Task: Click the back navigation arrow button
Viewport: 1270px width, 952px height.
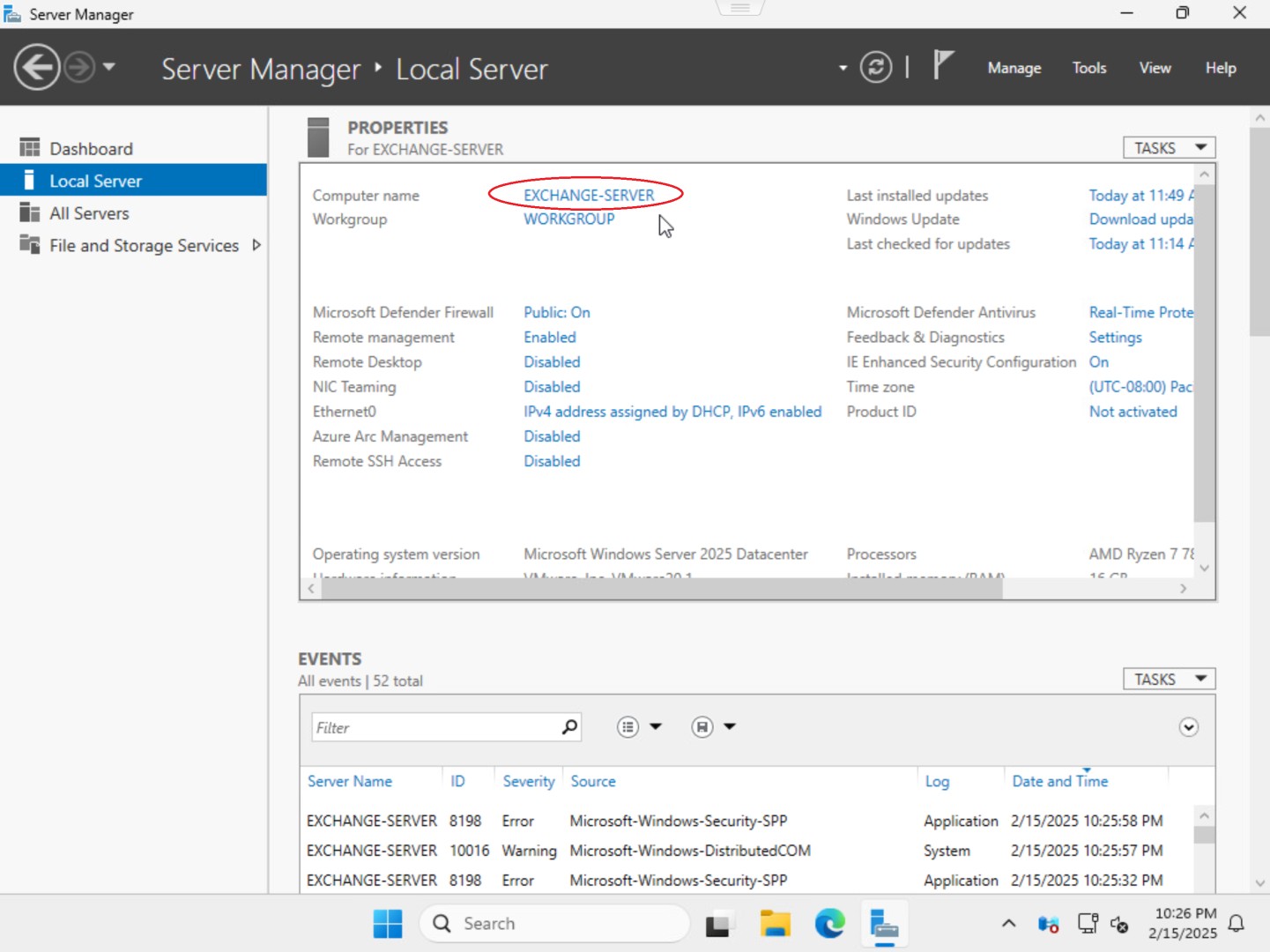Action: (37, 67)
